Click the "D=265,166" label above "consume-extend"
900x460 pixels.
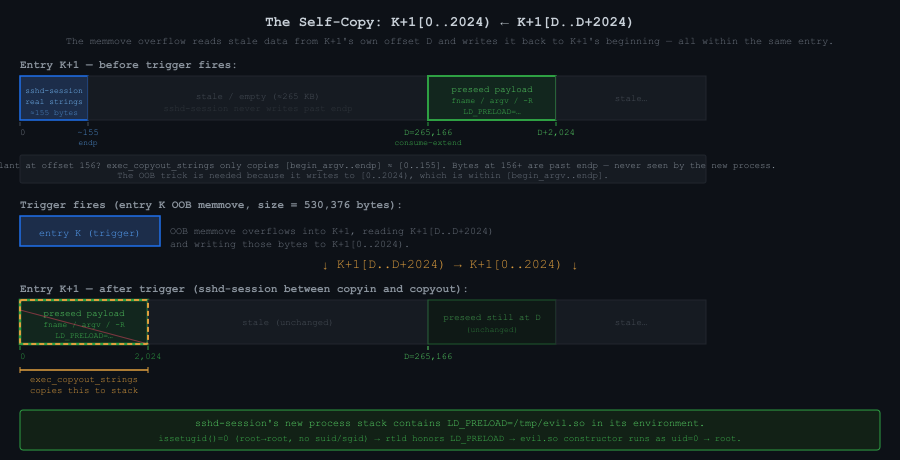click(428, 132)
